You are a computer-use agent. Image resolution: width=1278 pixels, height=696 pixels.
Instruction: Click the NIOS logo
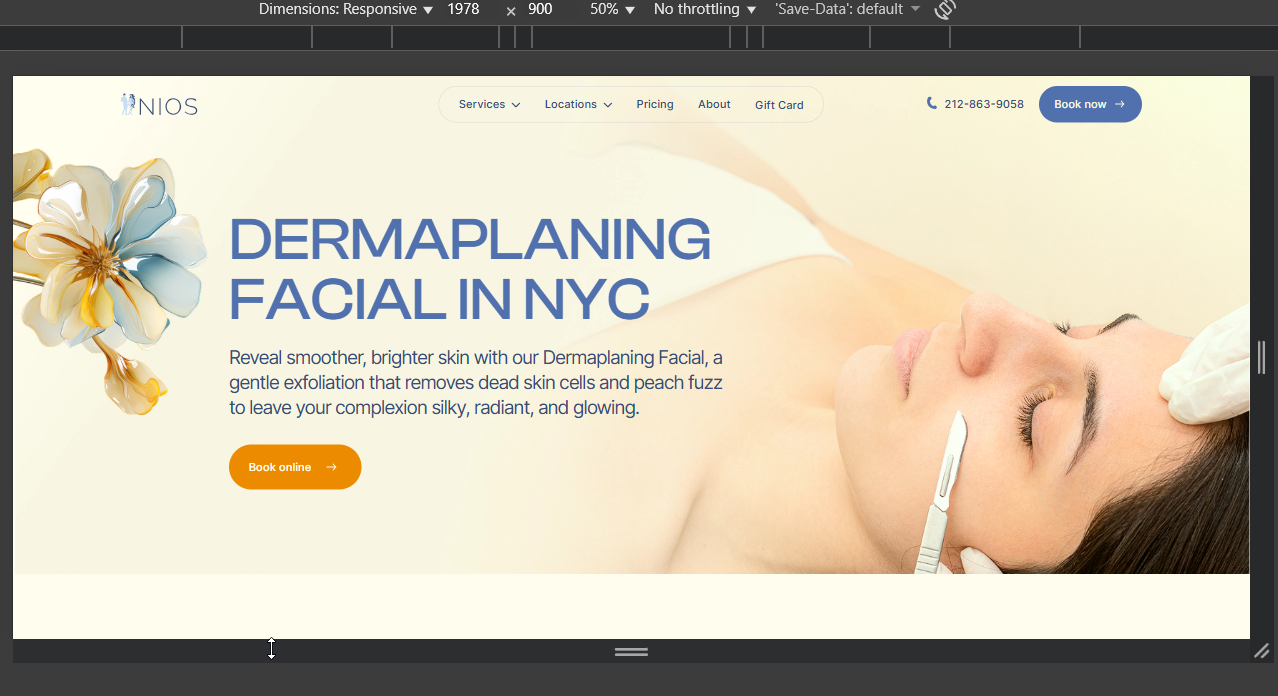point(159,105)
